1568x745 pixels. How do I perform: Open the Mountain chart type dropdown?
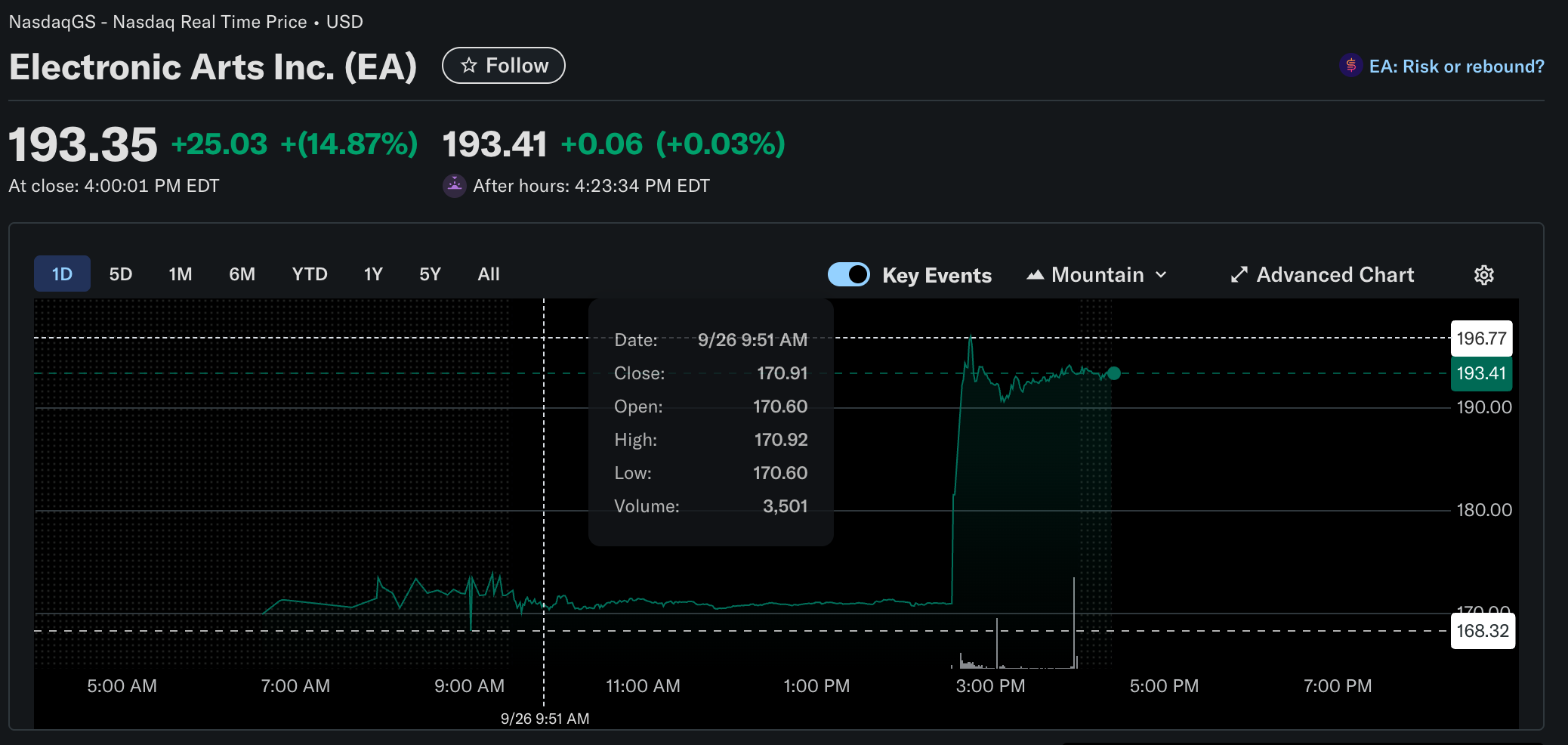pyautogui.click(x=1097, y=275)
